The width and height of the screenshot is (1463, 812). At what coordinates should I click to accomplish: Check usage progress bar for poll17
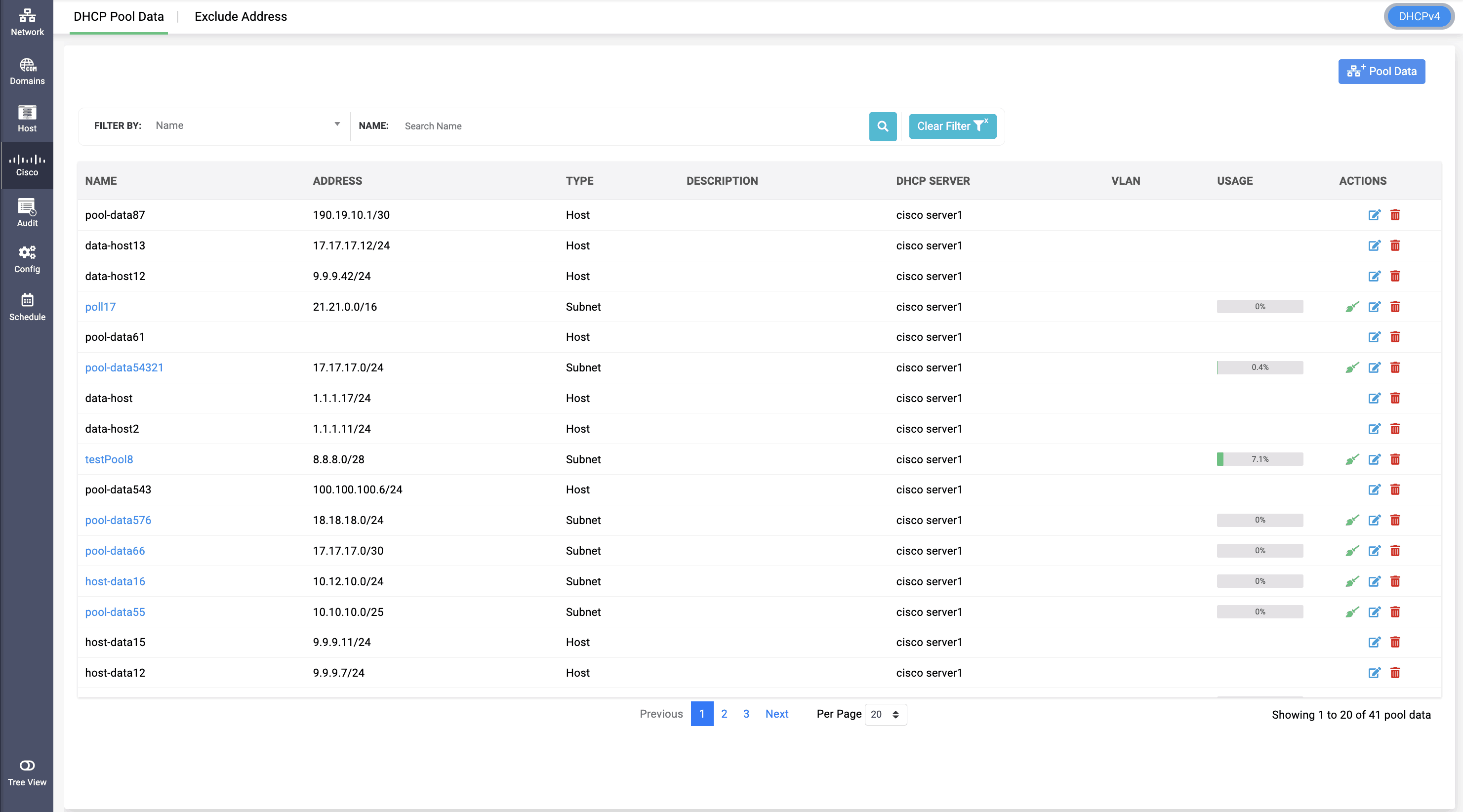click(x=1260, y=307)
